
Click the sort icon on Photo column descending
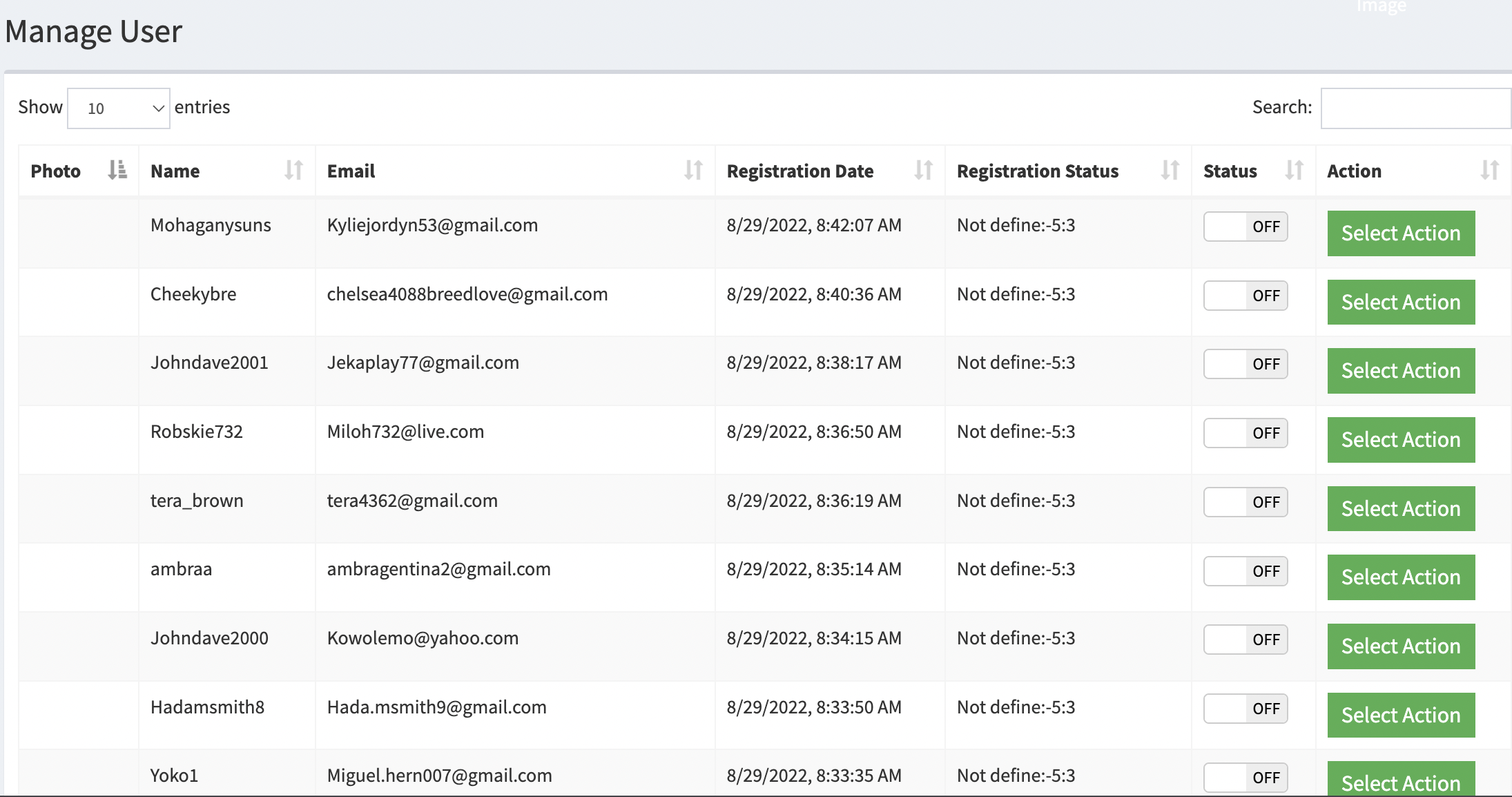coord(116,170)
